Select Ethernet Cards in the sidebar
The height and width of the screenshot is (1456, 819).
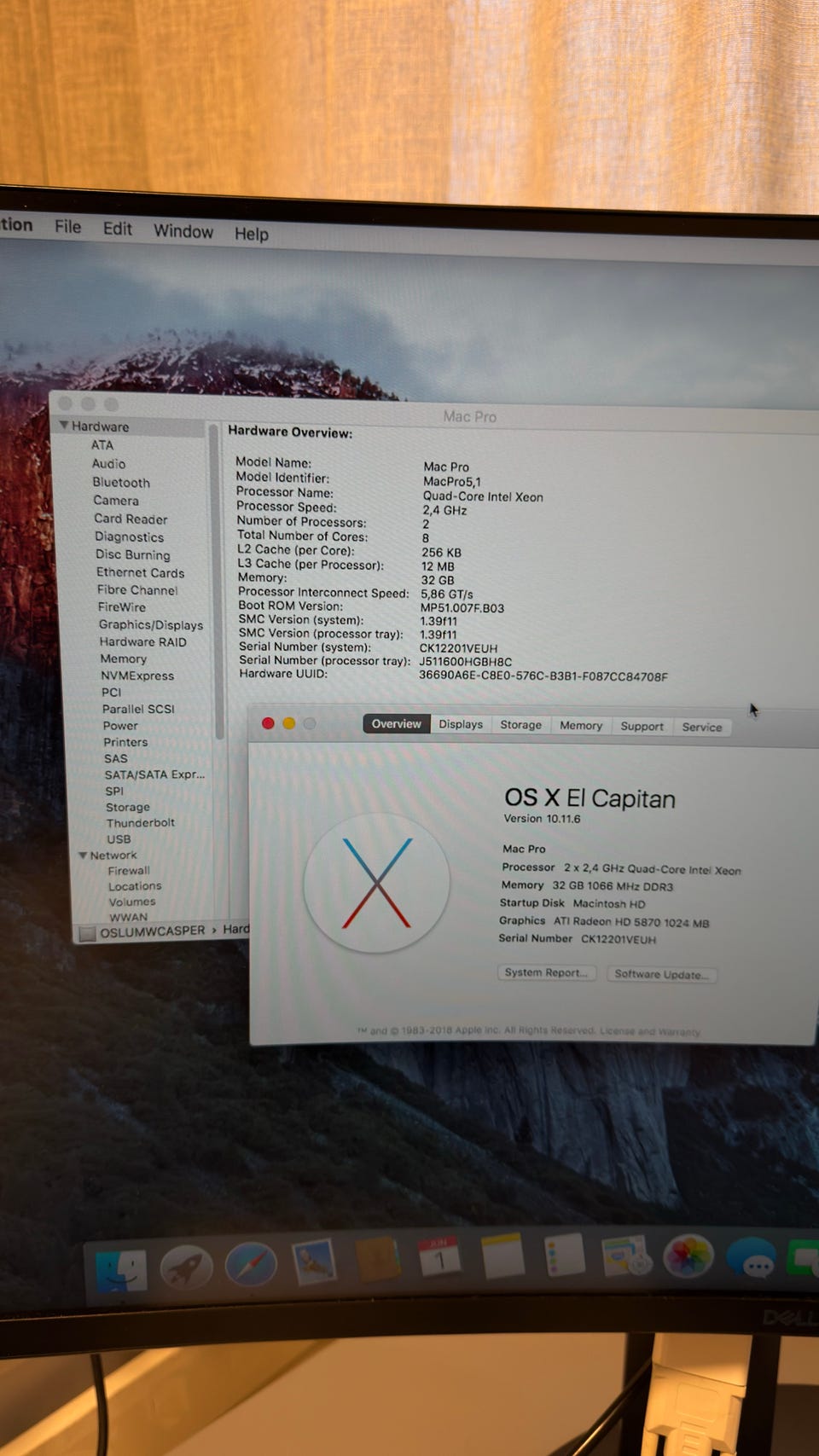[x=140, y=572]
